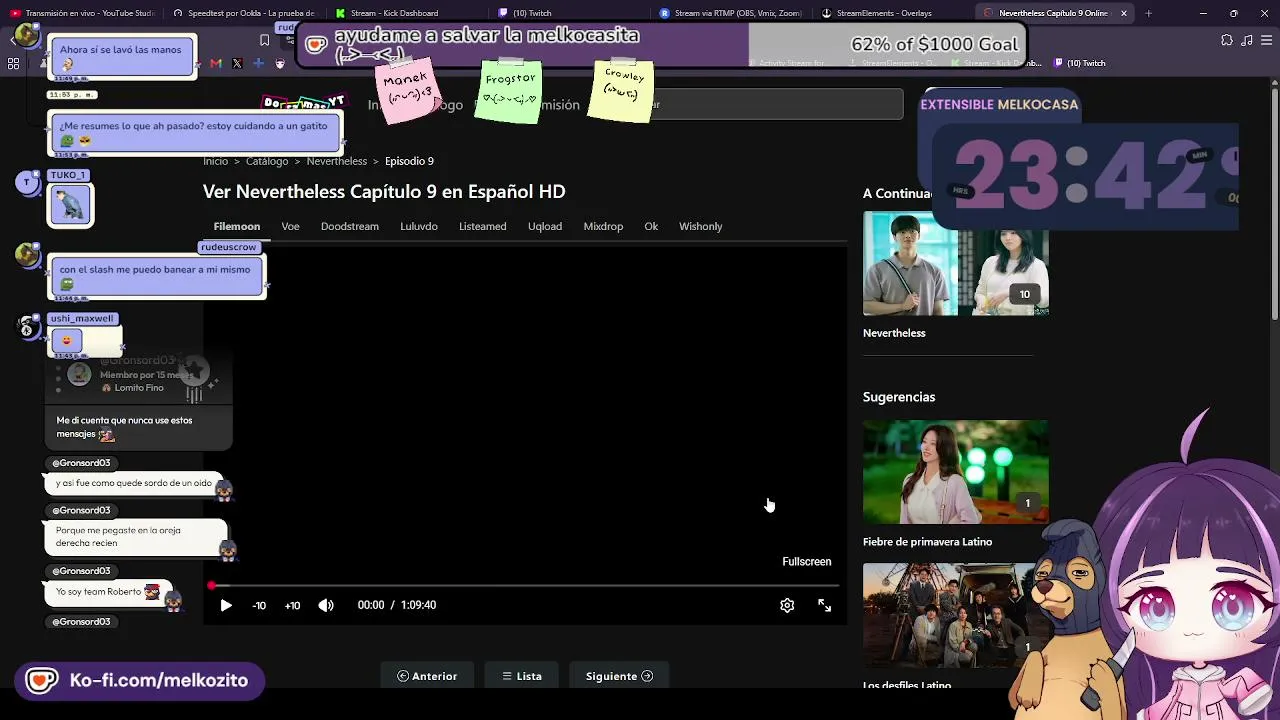This screenshot has height=720, width=1280.
Task: Click the video progress bar
Action: [x=525, y=586]
